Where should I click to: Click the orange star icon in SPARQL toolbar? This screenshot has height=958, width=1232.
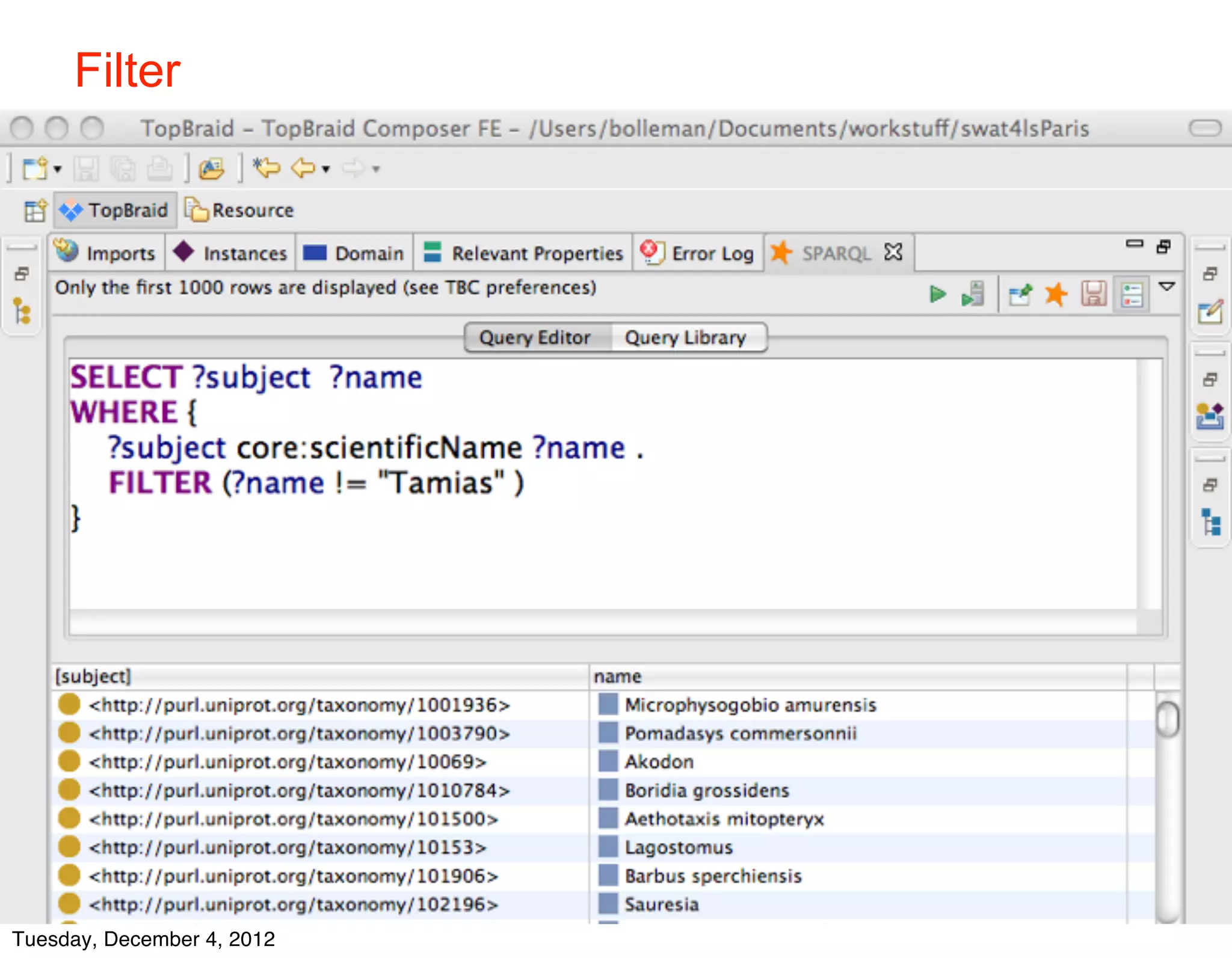(x=1056, y=295)
